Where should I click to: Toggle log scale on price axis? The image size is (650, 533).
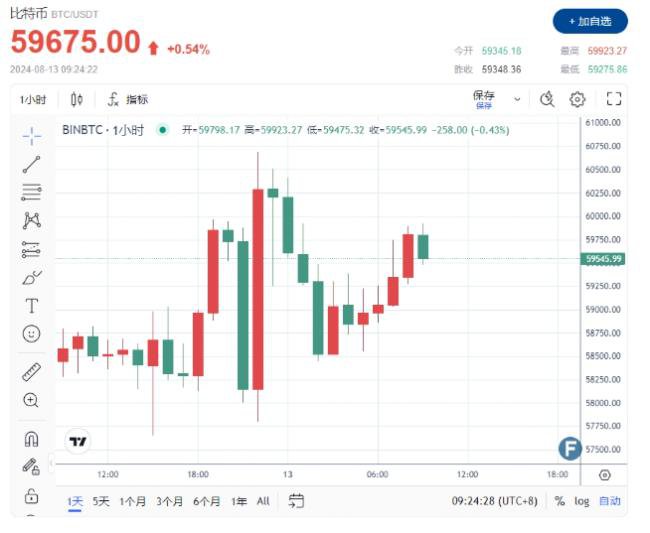pyautogui.click(x=582, y=501)
